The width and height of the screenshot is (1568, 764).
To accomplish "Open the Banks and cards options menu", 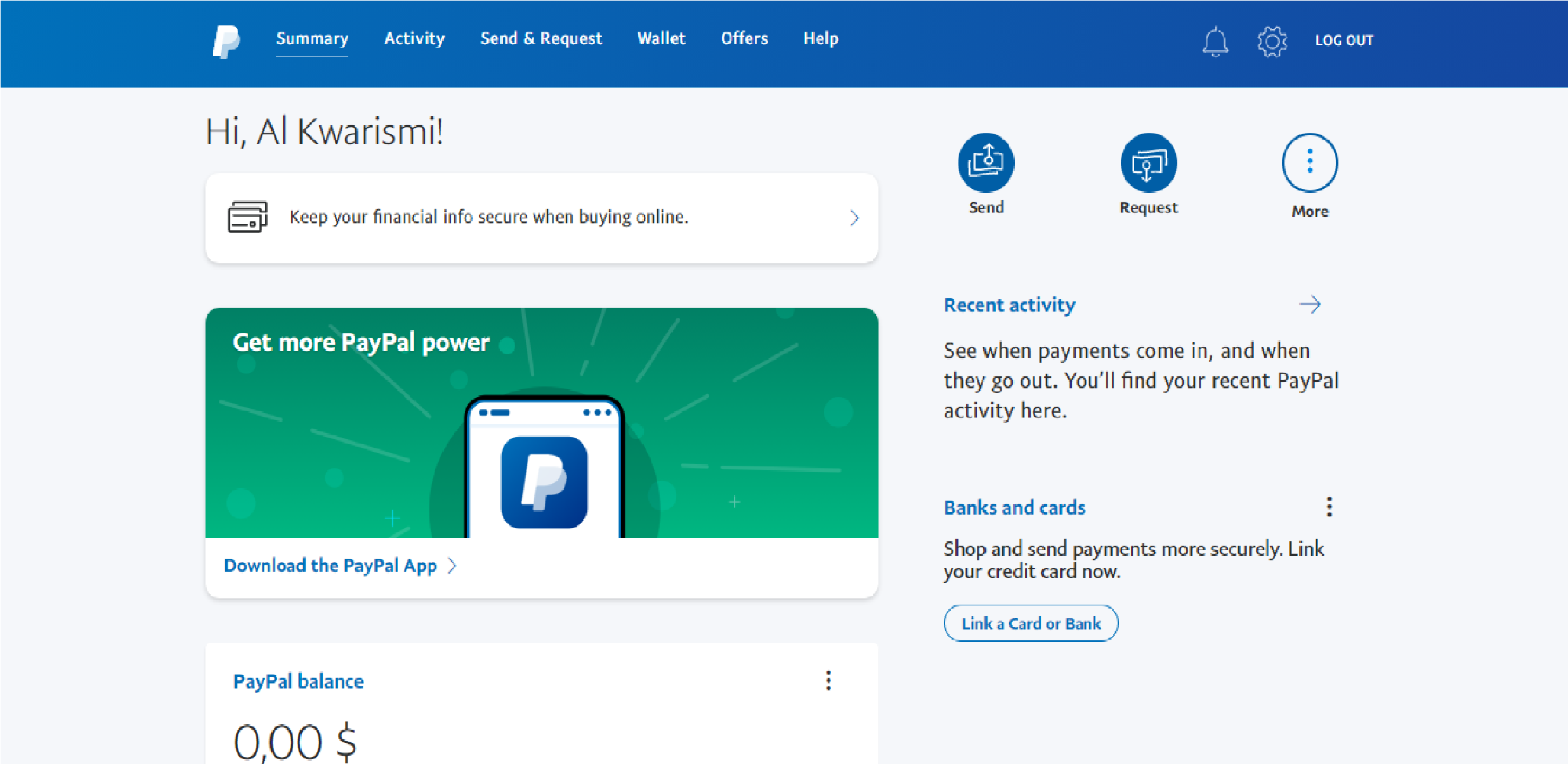I will point(1329,507).
